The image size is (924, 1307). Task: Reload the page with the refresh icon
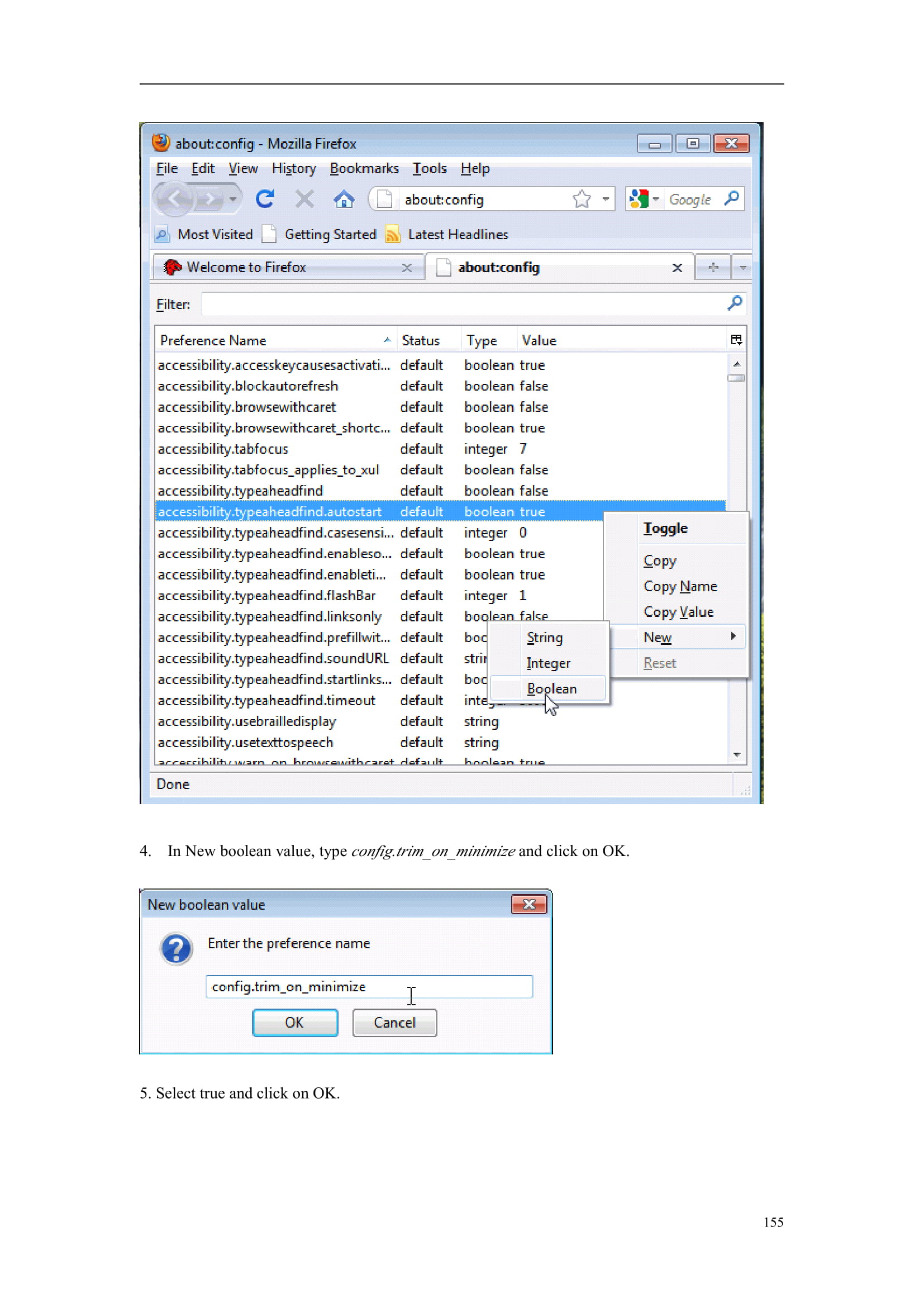coord(265,199)
